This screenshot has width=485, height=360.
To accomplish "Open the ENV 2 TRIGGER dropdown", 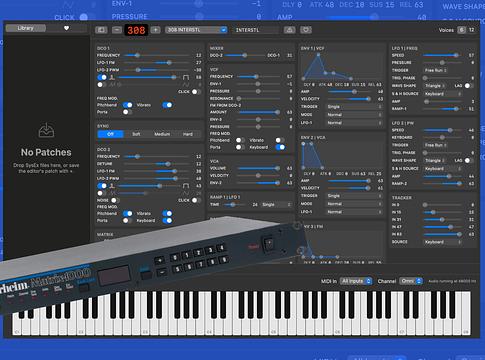I will coord(354,196).
